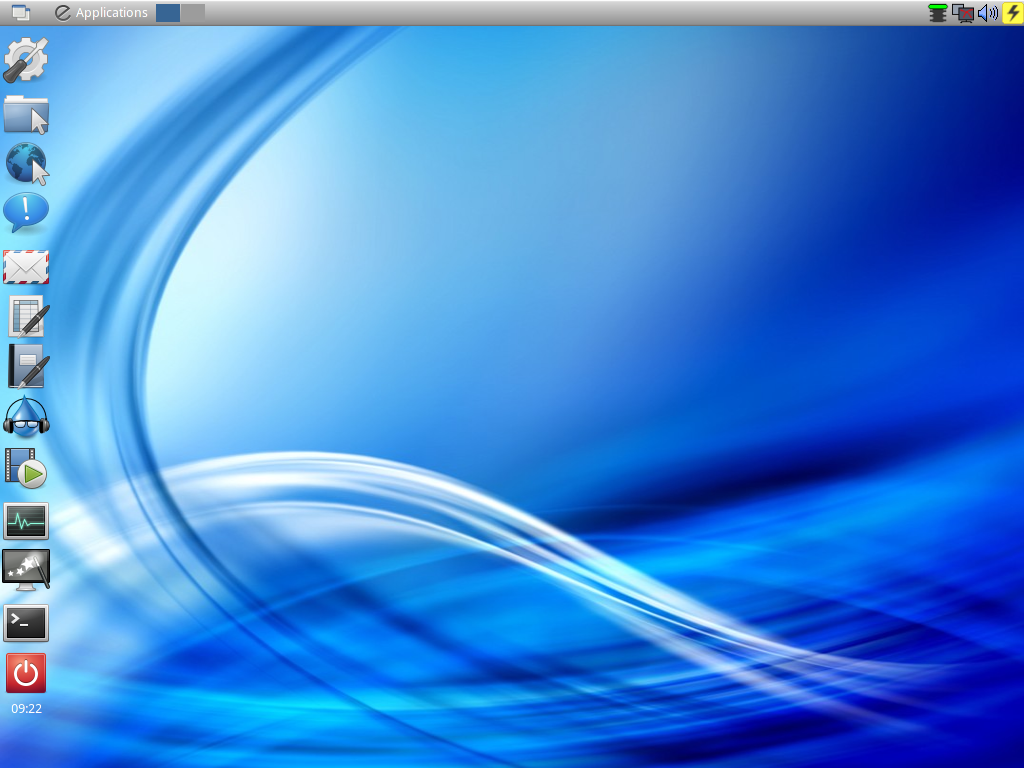The image size is (1024, 768).
Task: Open the word processor icon
Action: point(26,367)
